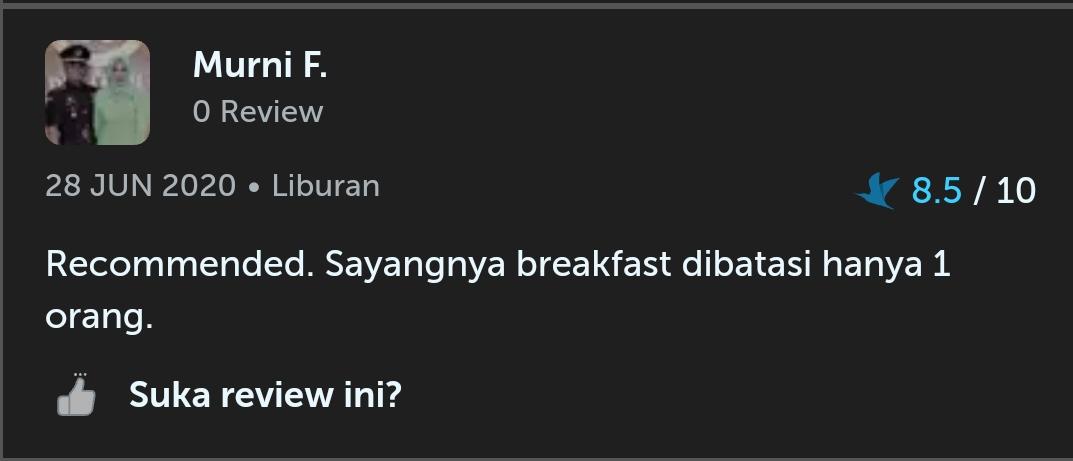Click the number 1 ending the first review line

click(x=942, y=265)
